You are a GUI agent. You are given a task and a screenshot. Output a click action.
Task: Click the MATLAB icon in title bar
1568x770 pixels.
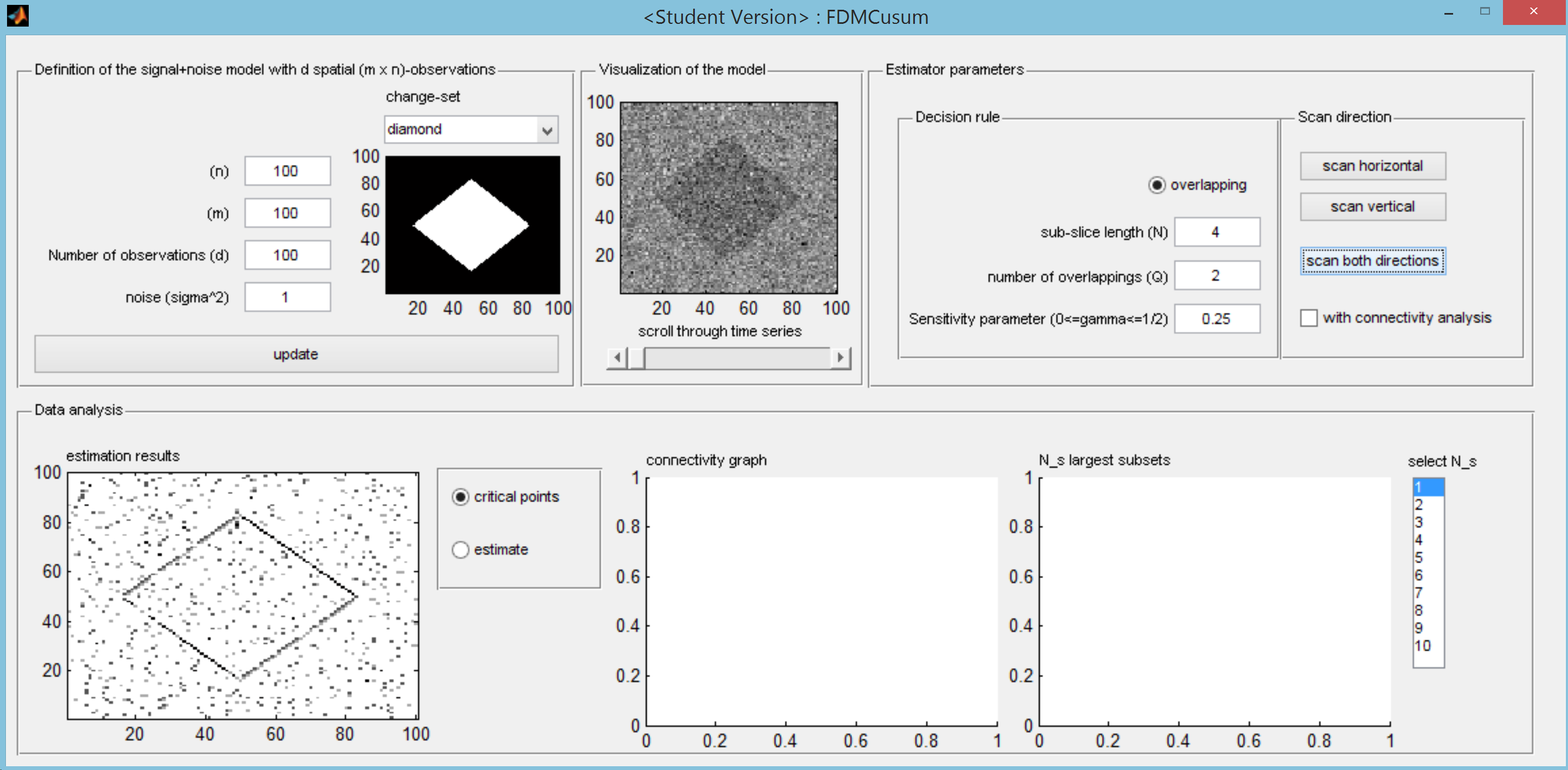click(x=18, y=15)
